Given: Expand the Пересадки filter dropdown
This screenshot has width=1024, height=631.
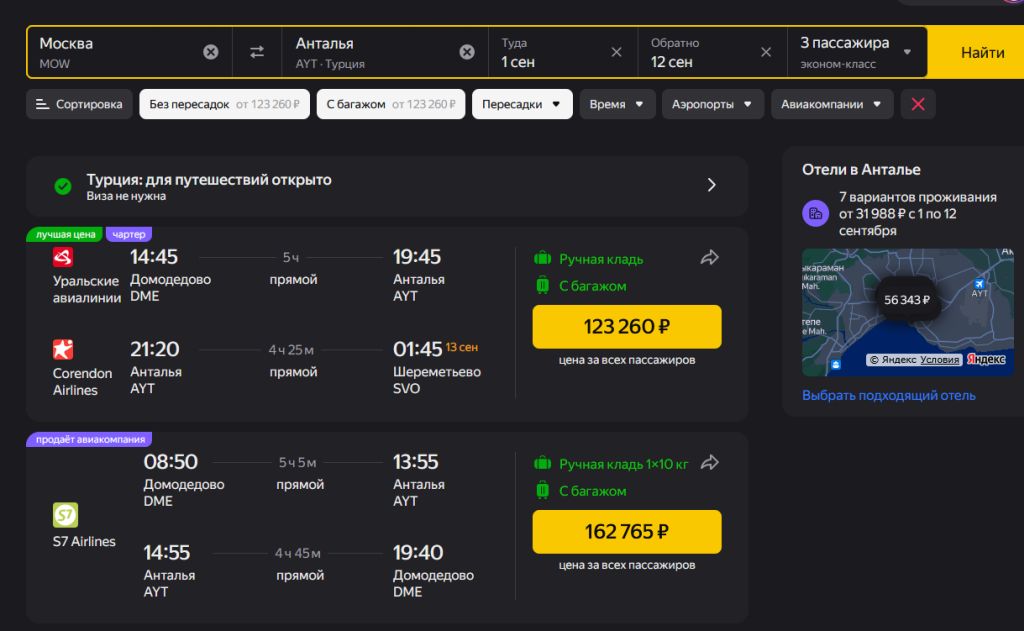Looking at the screenshot, I should (522, 104).
